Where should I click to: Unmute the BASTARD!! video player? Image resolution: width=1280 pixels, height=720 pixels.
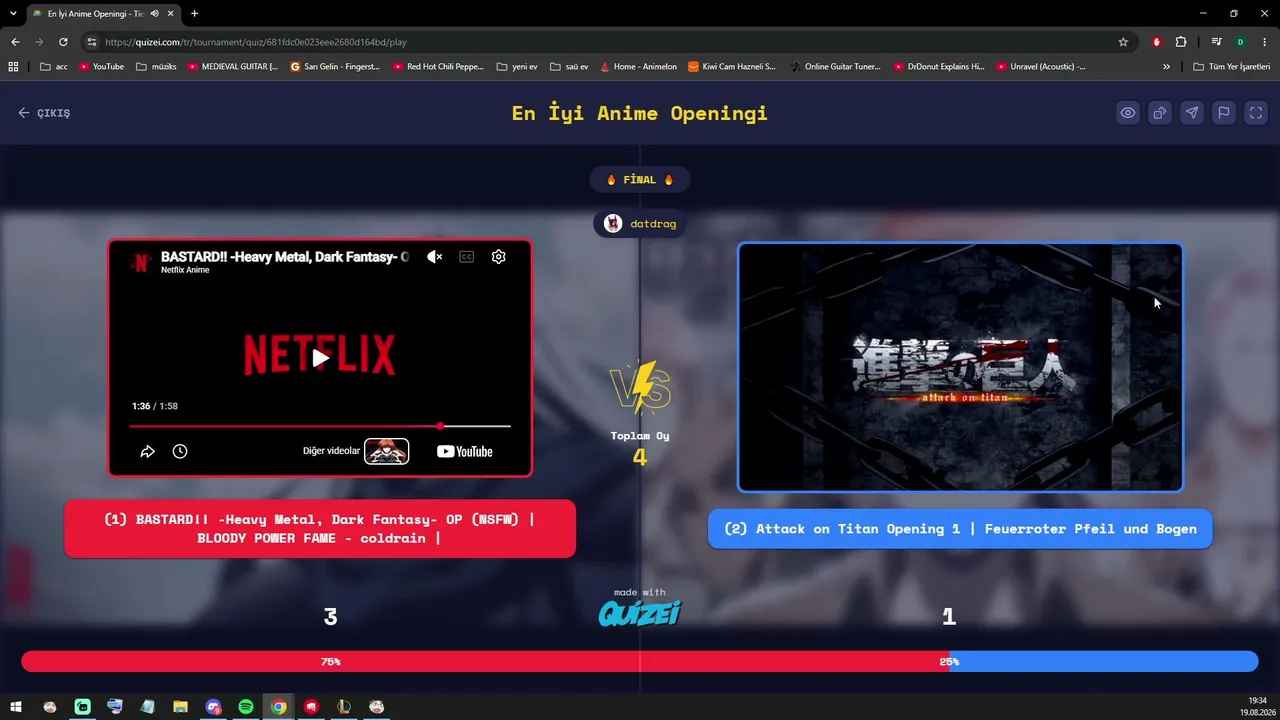434,257
